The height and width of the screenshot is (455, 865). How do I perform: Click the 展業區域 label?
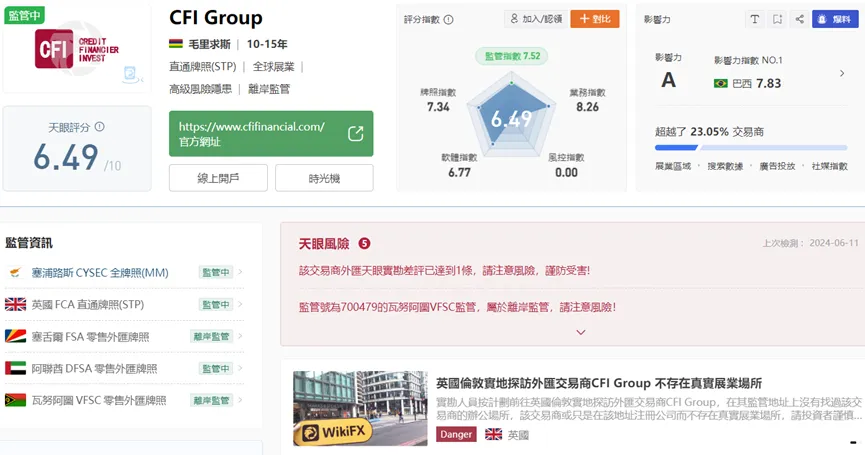point(672,166)
